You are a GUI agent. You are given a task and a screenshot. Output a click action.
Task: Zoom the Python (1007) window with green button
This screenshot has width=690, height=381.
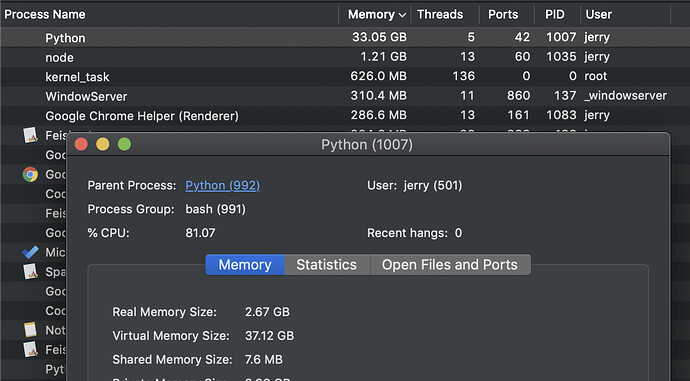pyautogui.click(x=125, y=144)
